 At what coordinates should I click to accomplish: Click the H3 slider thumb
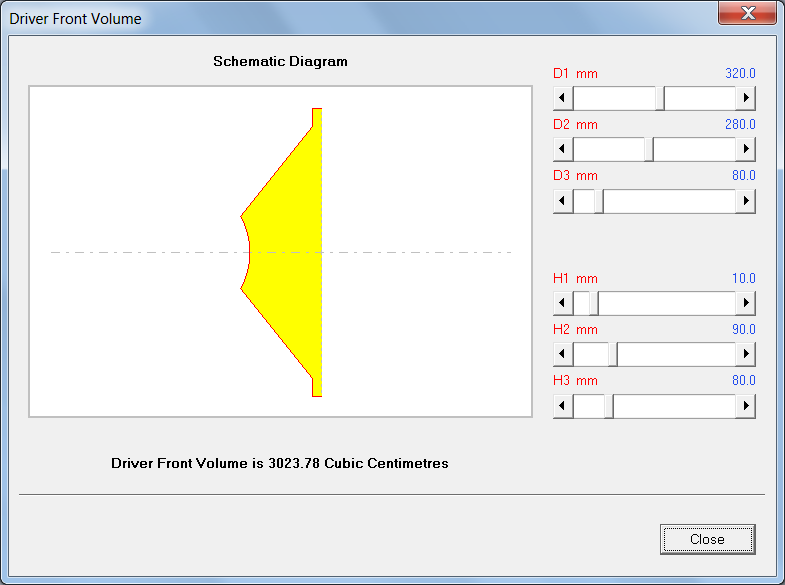(609, 406)
